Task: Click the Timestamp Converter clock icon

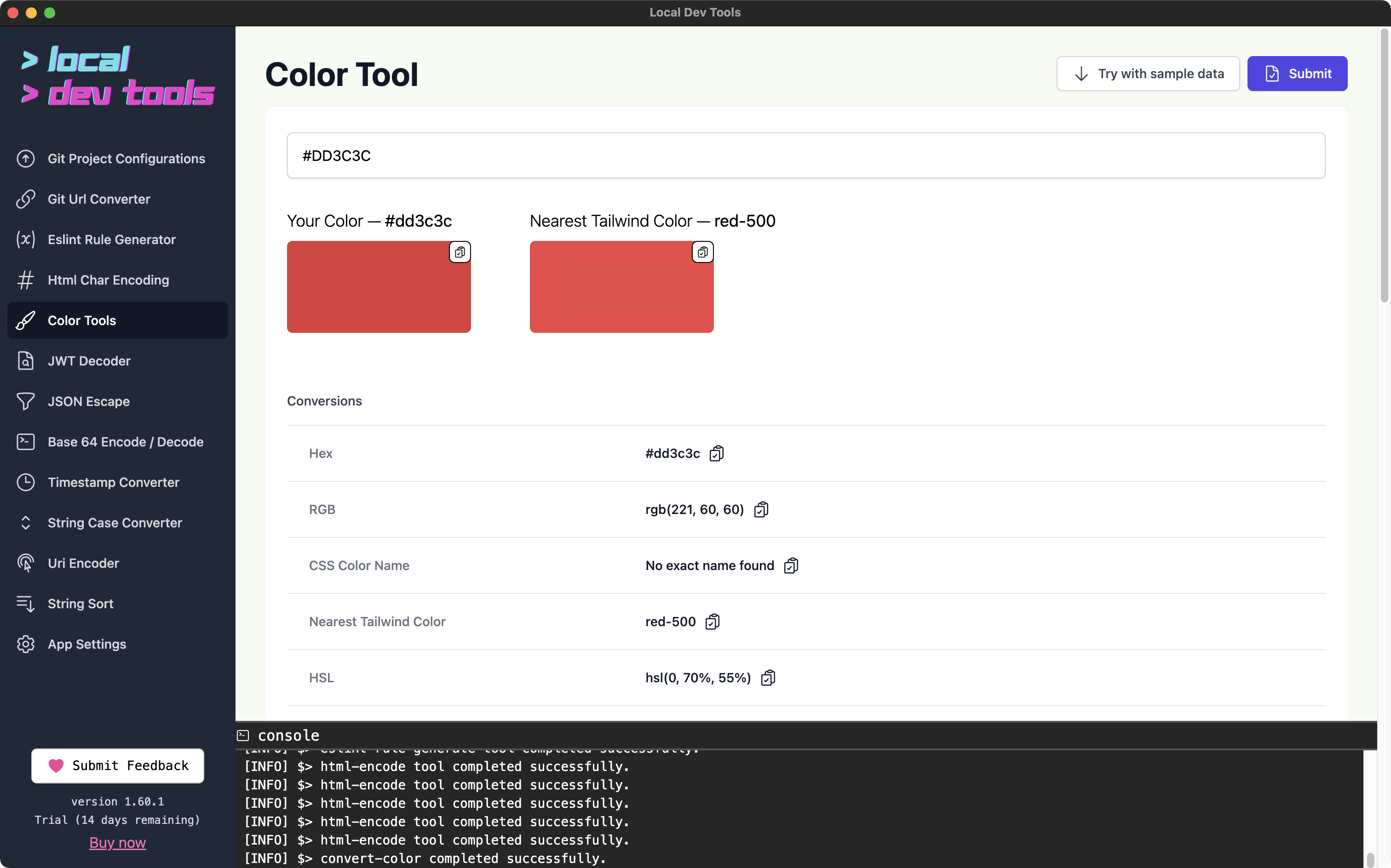Action: click(26, 482)
